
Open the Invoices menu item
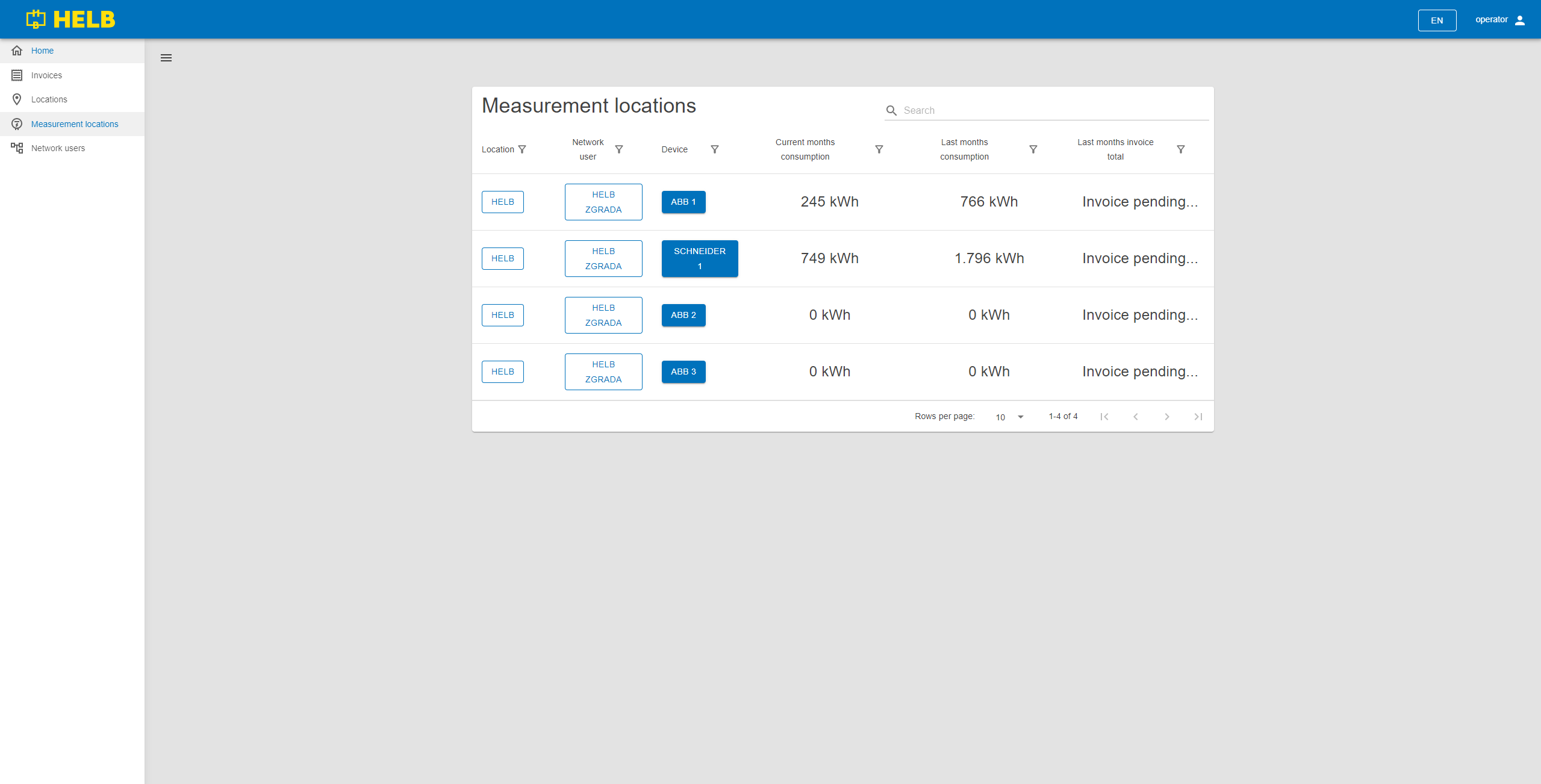click(72, 75)
